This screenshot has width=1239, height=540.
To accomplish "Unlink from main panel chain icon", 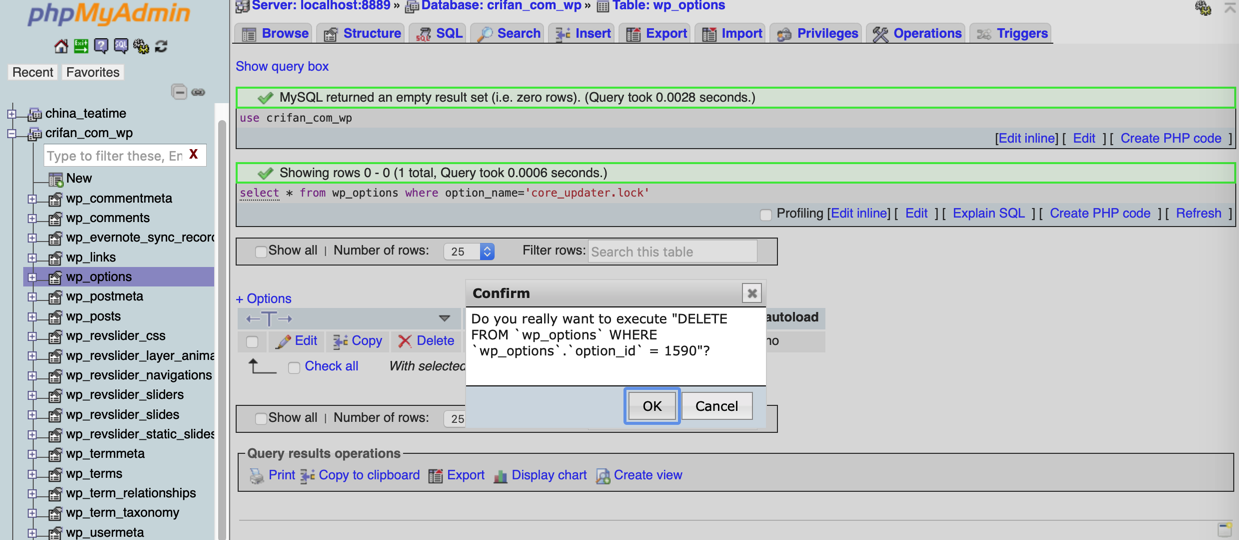I will coord(198,92).
